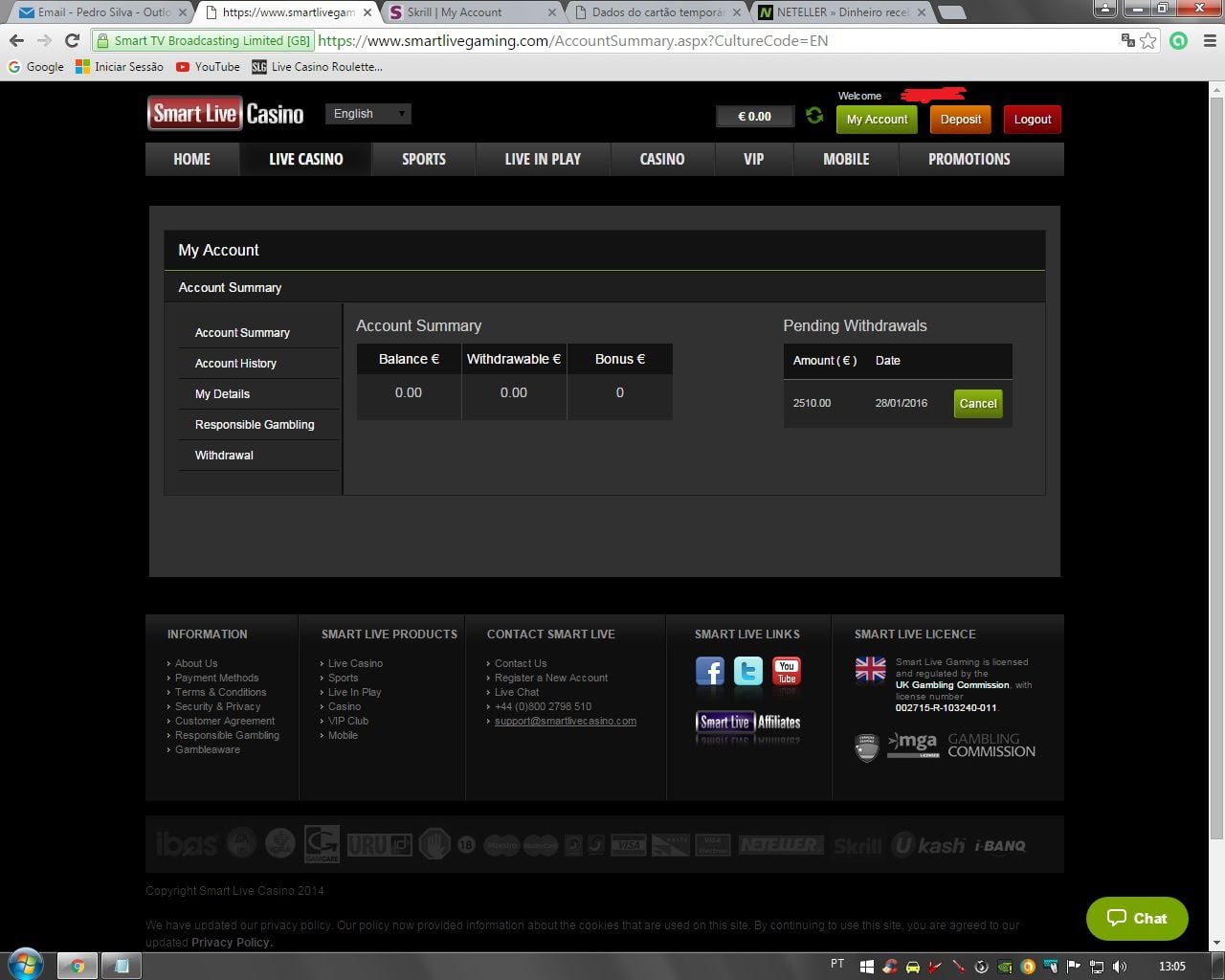
Task: Refresh the balance with green arrows icon
Action: tap(814, 116)
